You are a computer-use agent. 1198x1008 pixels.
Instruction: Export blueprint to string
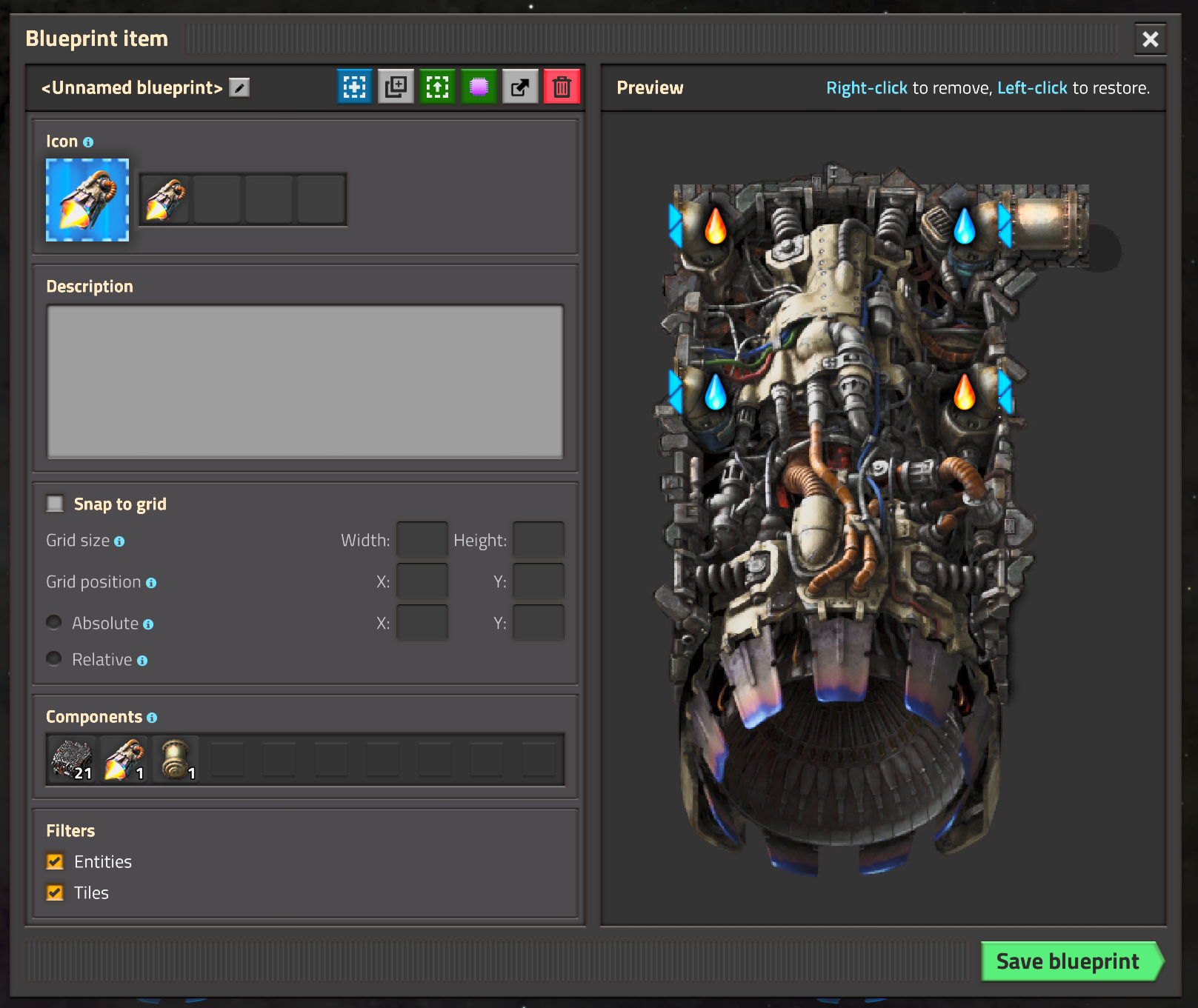[520, 87]
